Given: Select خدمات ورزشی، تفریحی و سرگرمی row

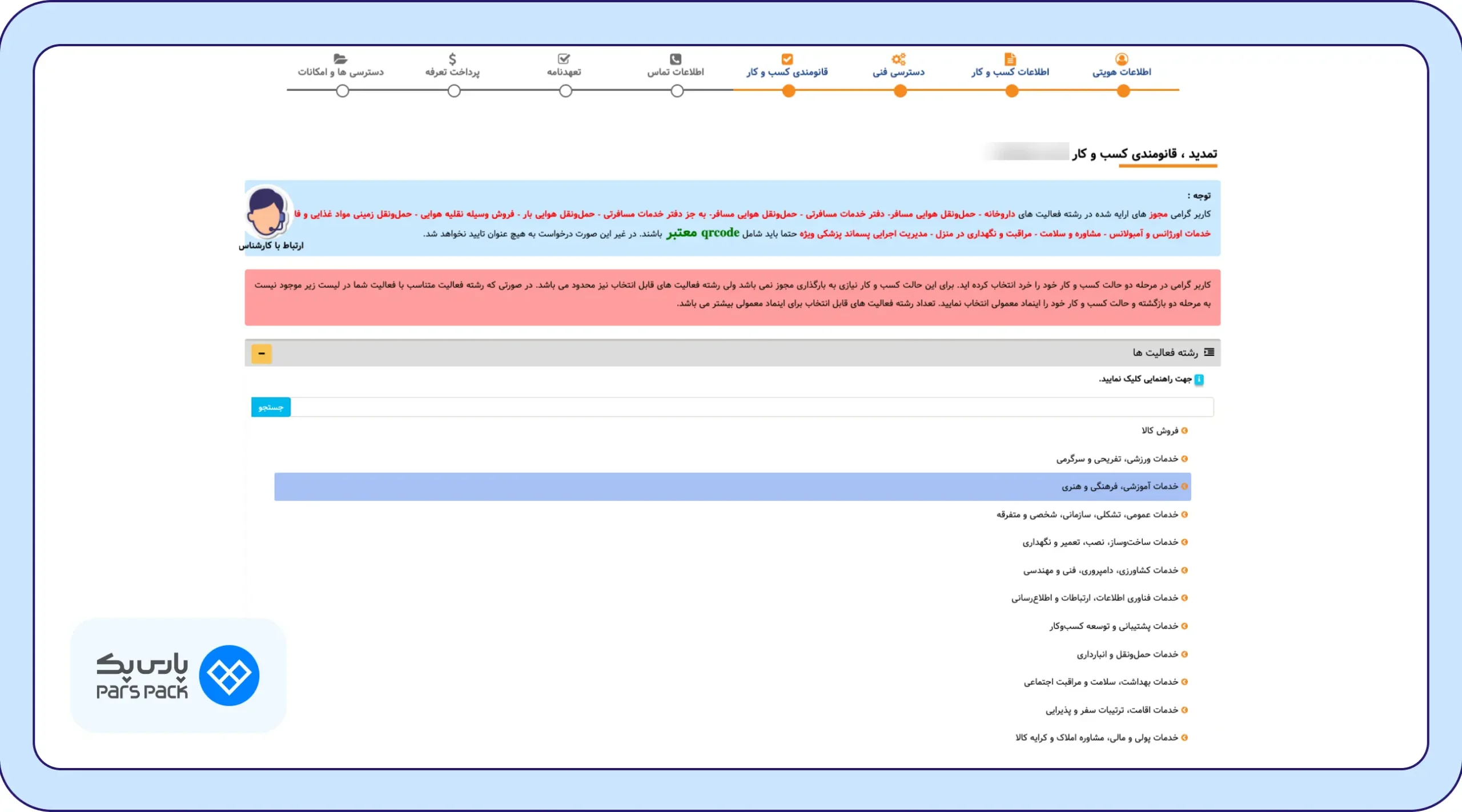Looking at the screenshot, I should point(1117,459).
